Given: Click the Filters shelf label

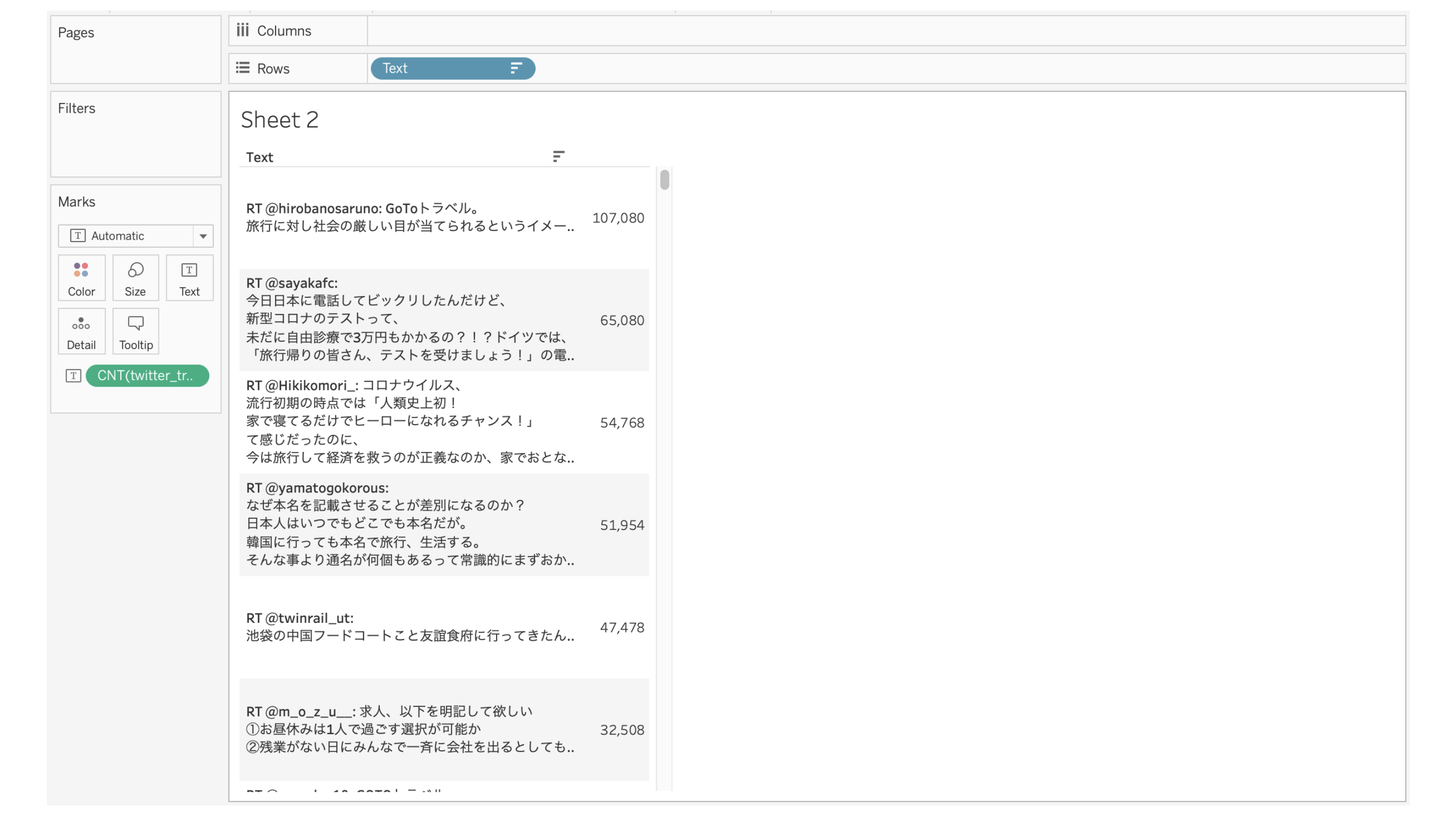Looking at the screenshot, I should [x=76, y=108].
